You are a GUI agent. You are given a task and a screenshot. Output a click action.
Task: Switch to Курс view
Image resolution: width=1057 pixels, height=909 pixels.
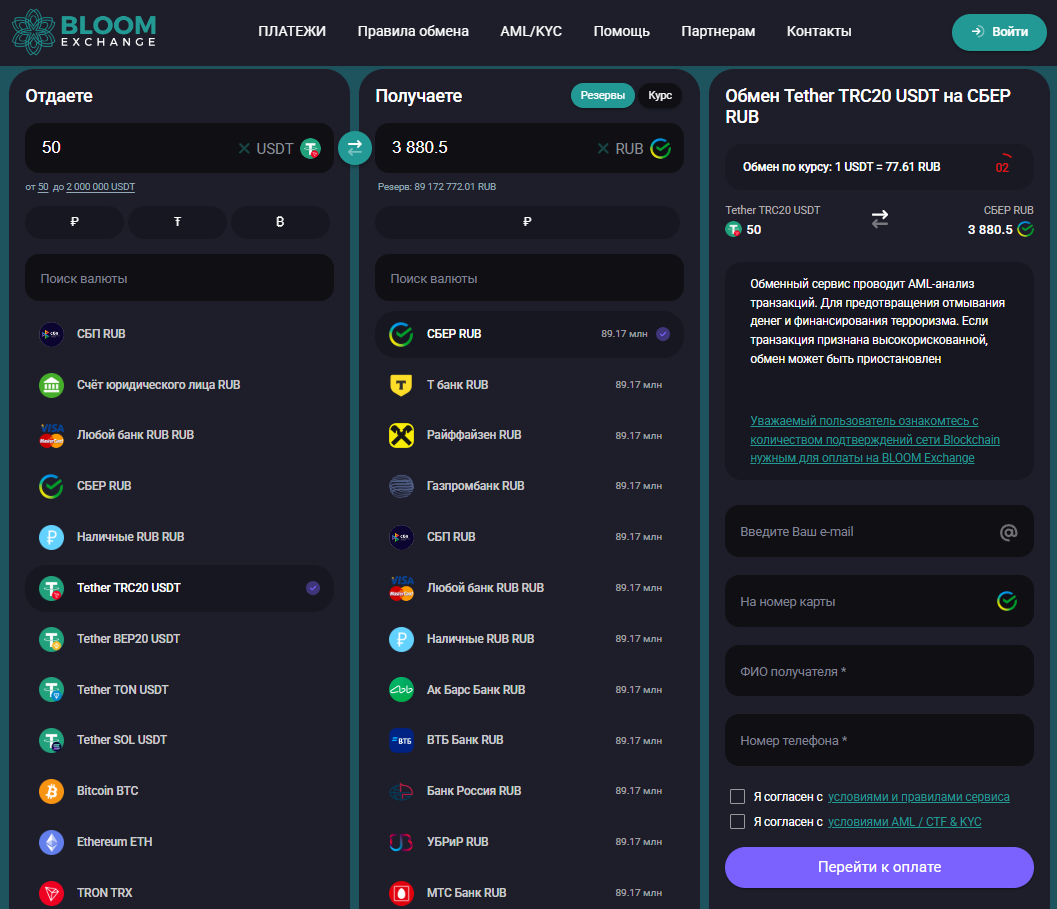point(660,96)
